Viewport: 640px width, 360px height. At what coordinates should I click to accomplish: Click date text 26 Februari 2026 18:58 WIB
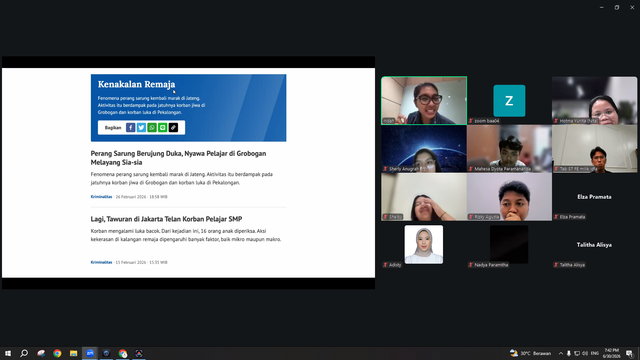[x=141, y=197]
